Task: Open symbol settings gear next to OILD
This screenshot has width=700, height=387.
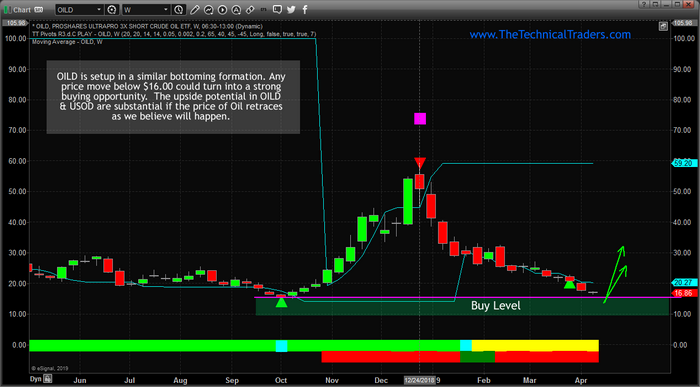Action: [112, 9]
